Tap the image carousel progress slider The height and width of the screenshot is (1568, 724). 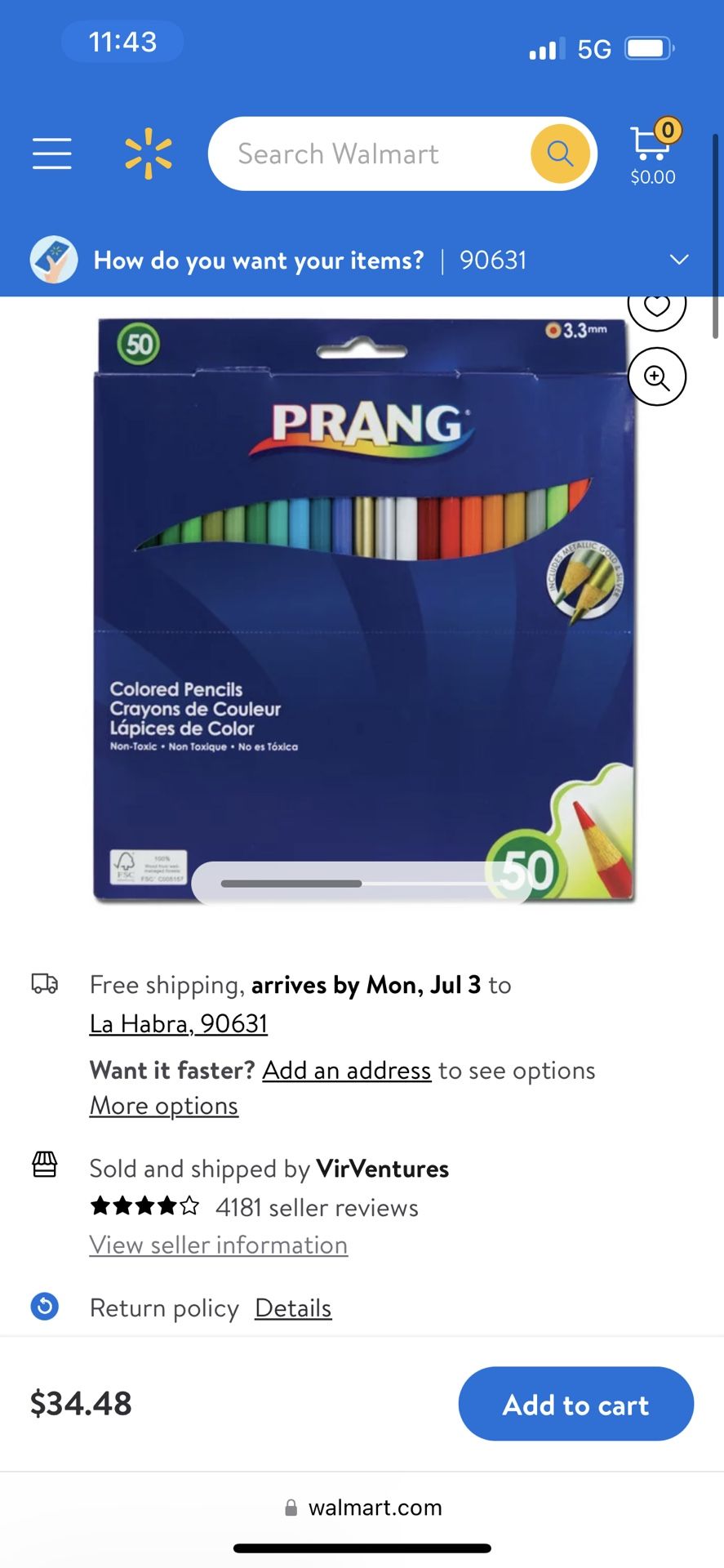click(x=359, y=883)
